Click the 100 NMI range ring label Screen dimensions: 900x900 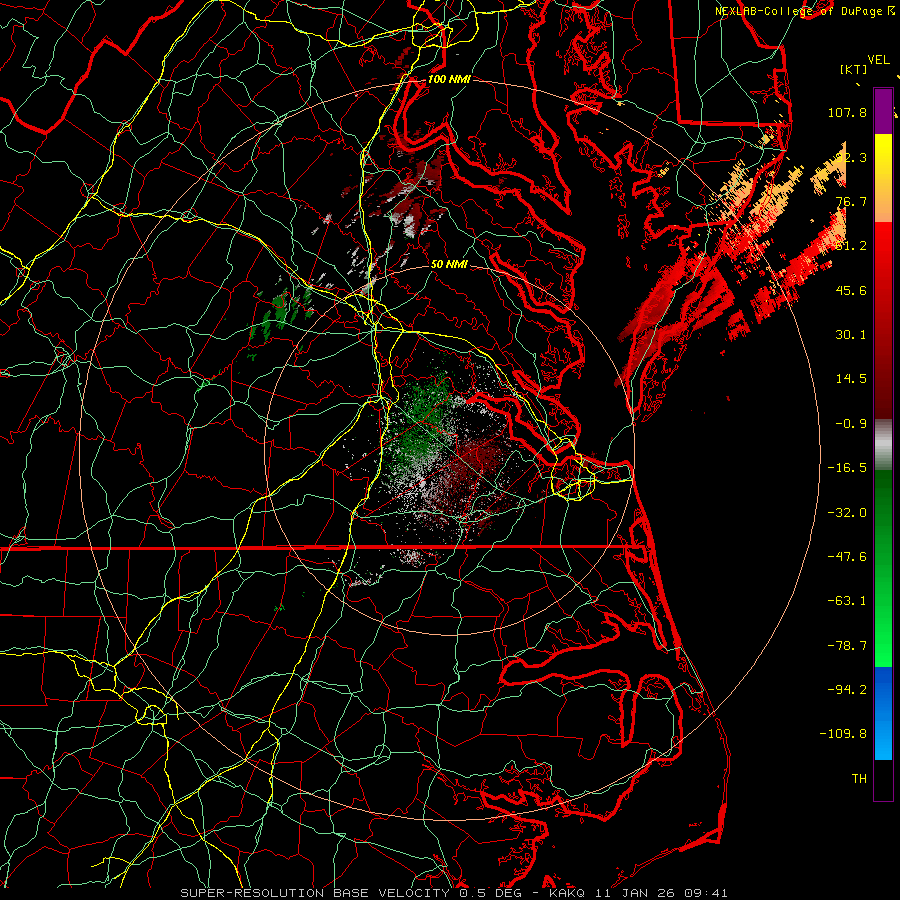449,79
